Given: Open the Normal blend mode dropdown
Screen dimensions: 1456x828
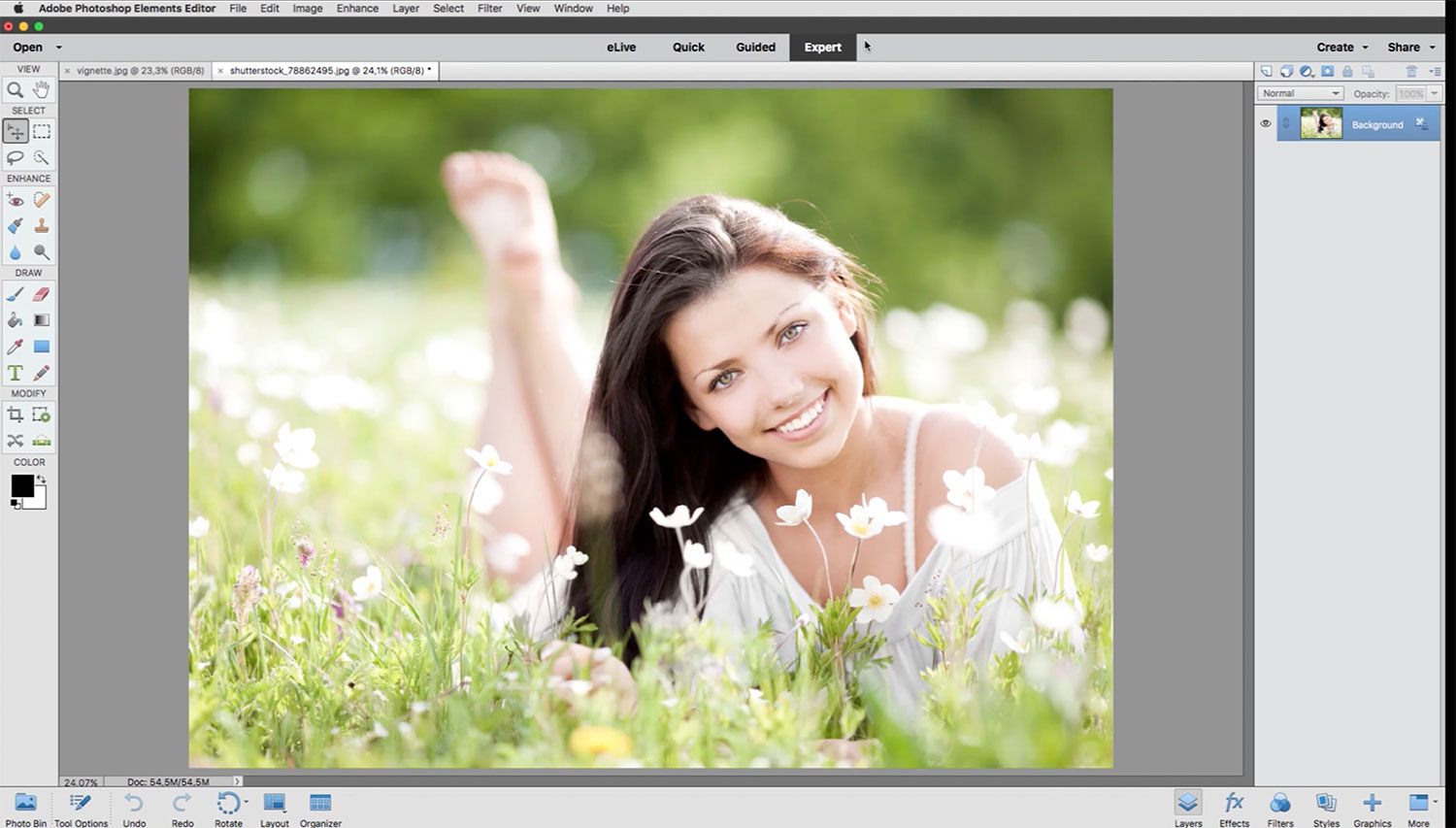Looking at the screenshot, I should click(1300, 93).
